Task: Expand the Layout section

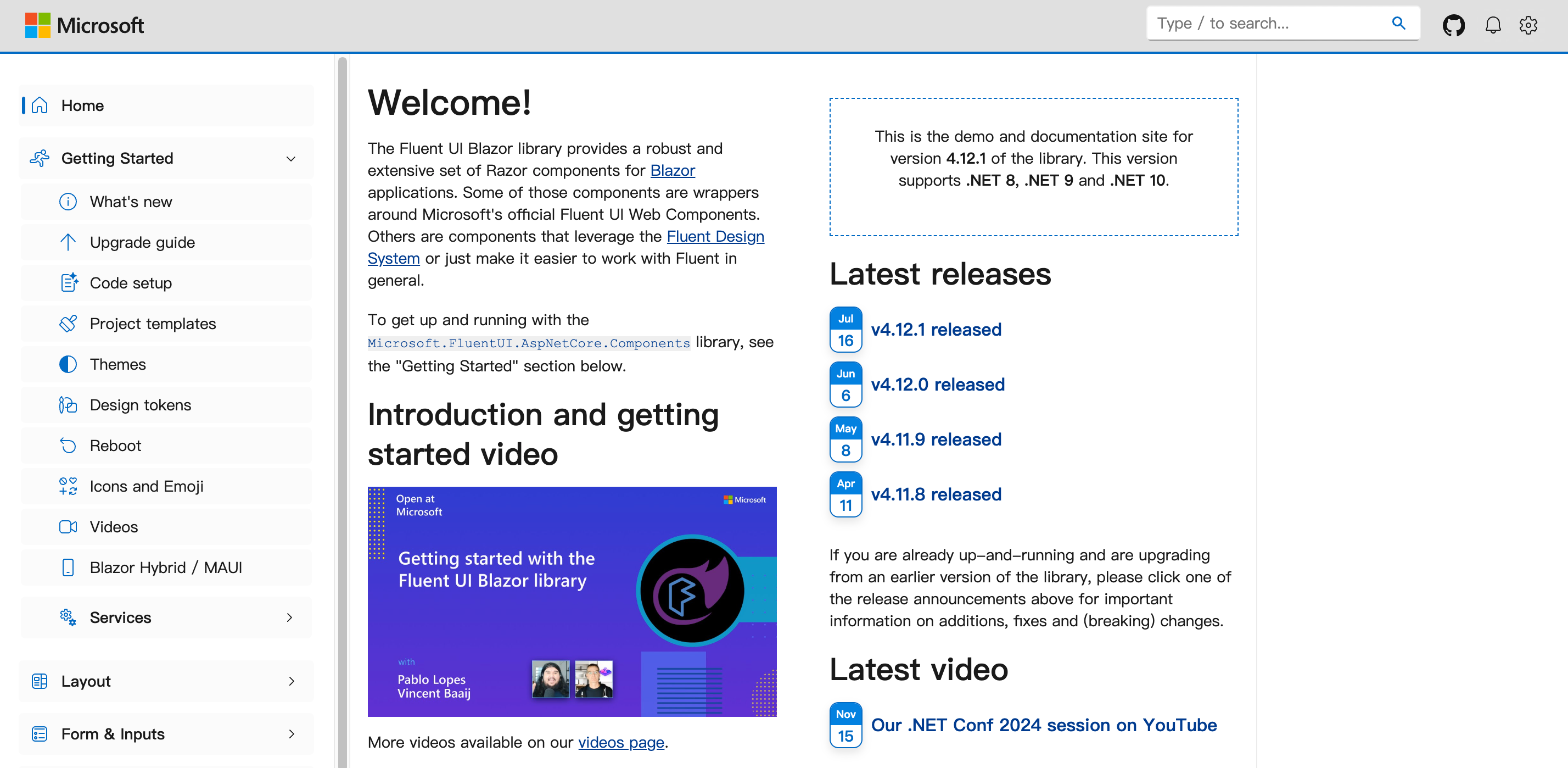Action: coord(291,682)
